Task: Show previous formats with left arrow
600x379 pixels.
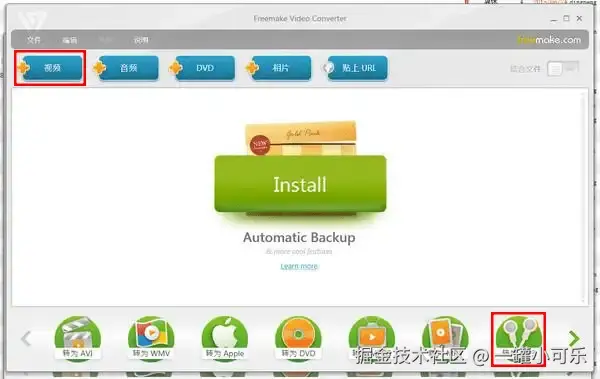Action: [26, 338]
